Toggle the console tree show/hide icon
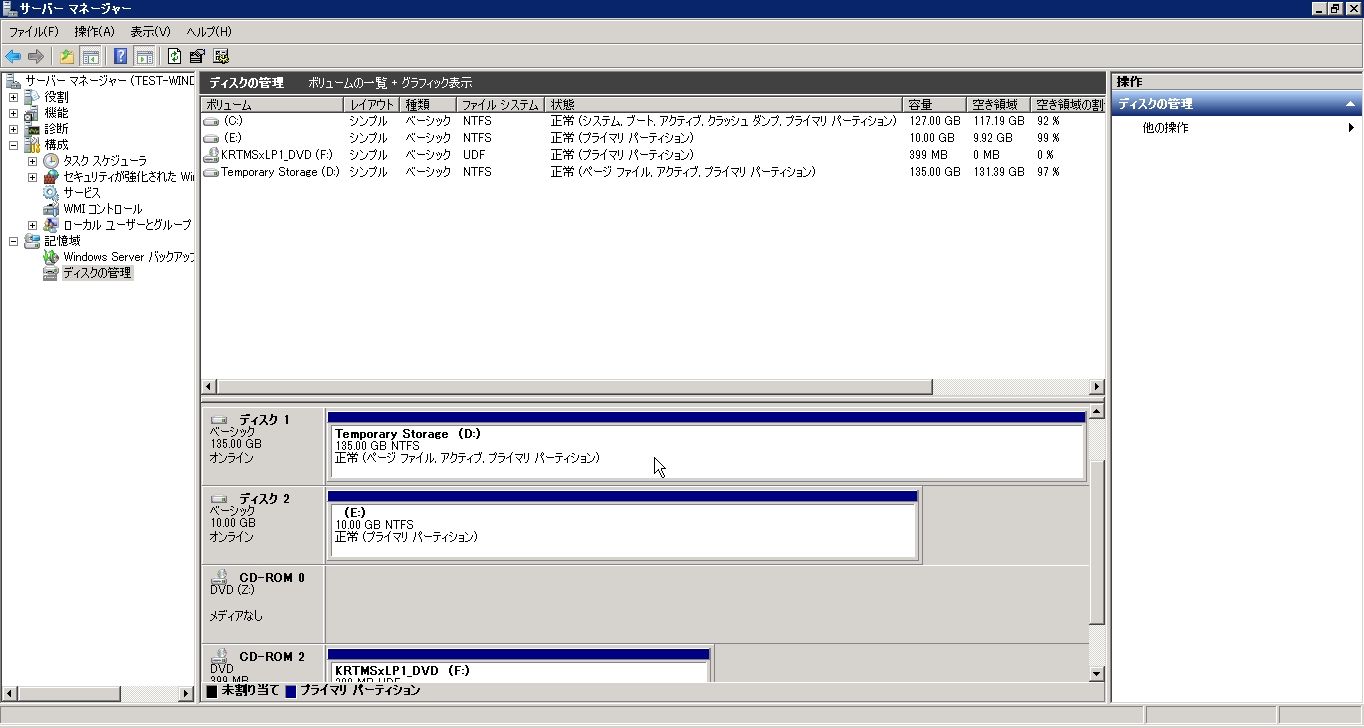Screen dimensions: 1364x728 (x=90, y=56)
